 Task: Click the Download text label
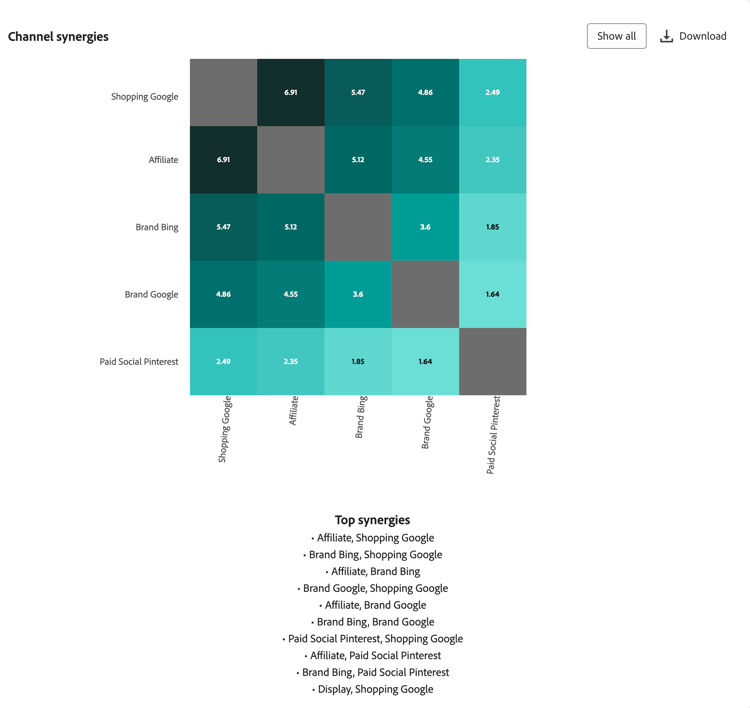pos(703,36)
